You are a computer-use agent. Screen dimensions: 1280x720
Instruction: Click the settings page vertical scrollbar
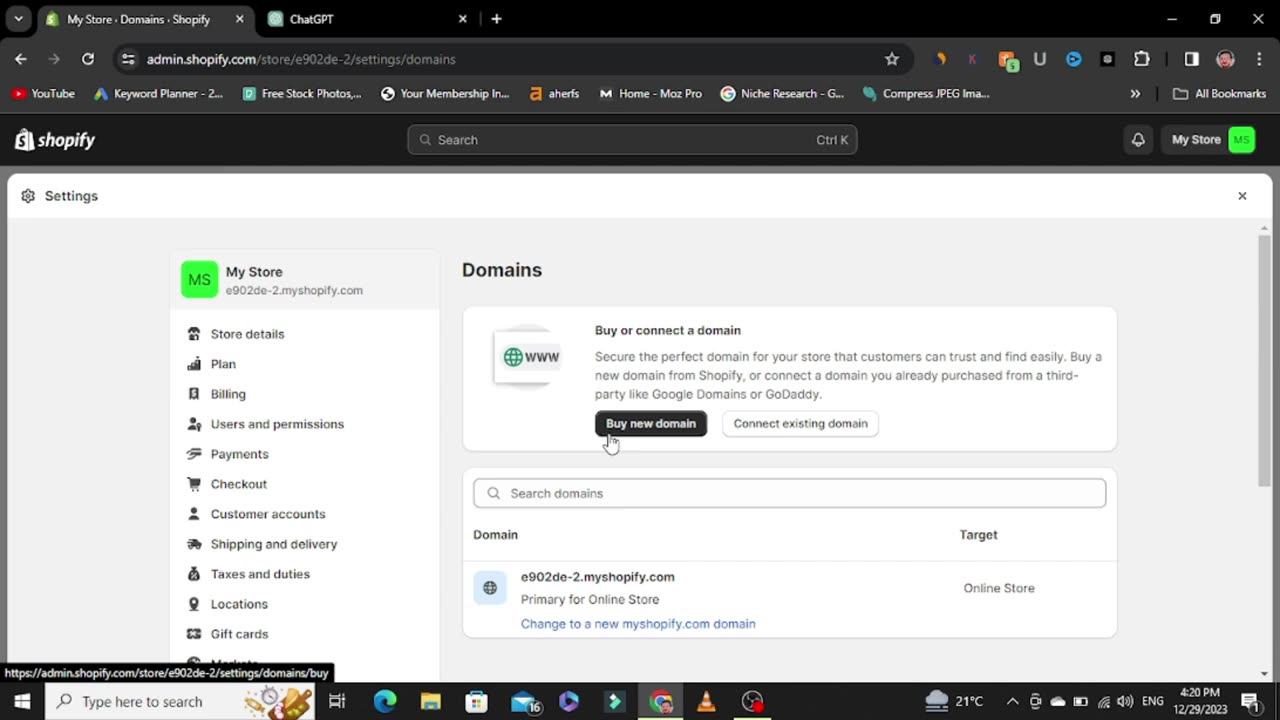coord(1264,360)
